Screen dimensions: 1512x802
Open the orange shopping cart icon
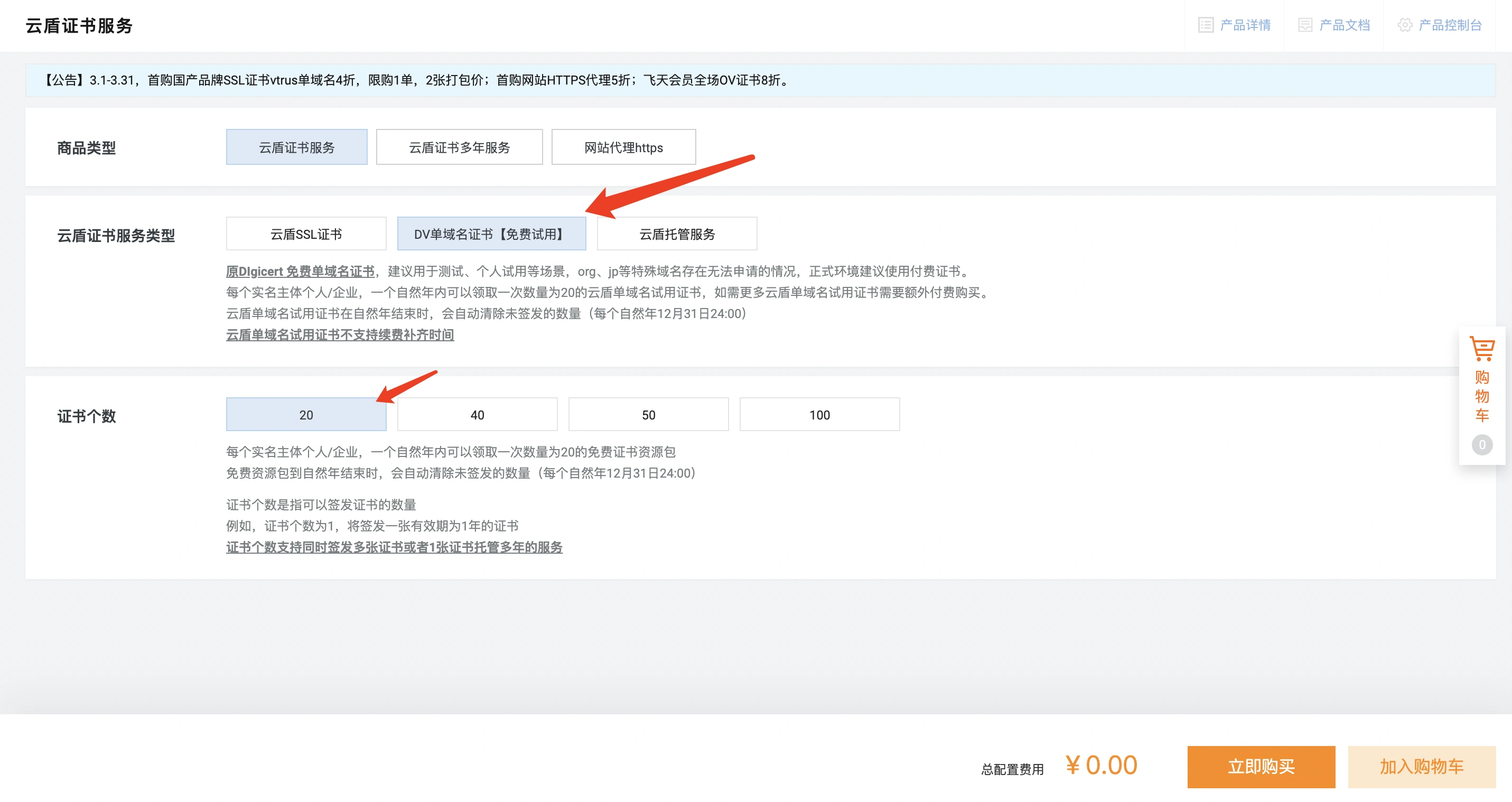pyautogui.click(x=1481, y=349)
